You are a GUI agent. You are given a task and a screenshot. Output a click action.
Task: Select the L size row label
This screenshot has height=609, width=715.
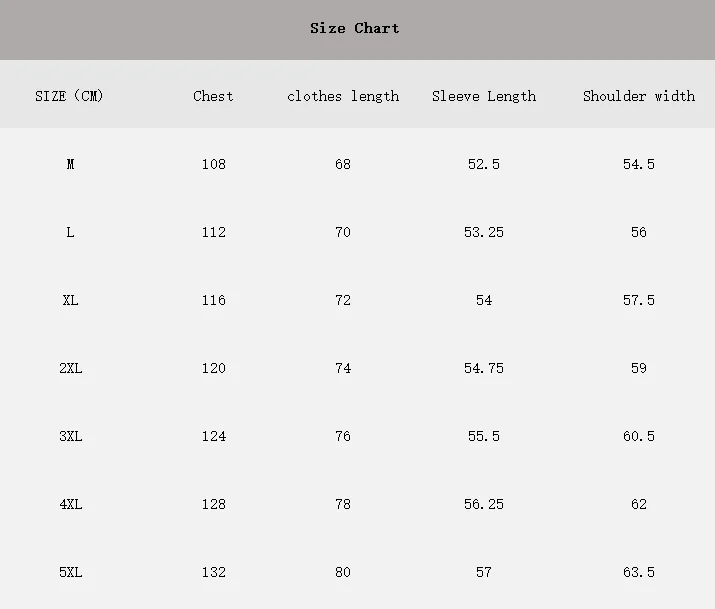pos(70,232)
